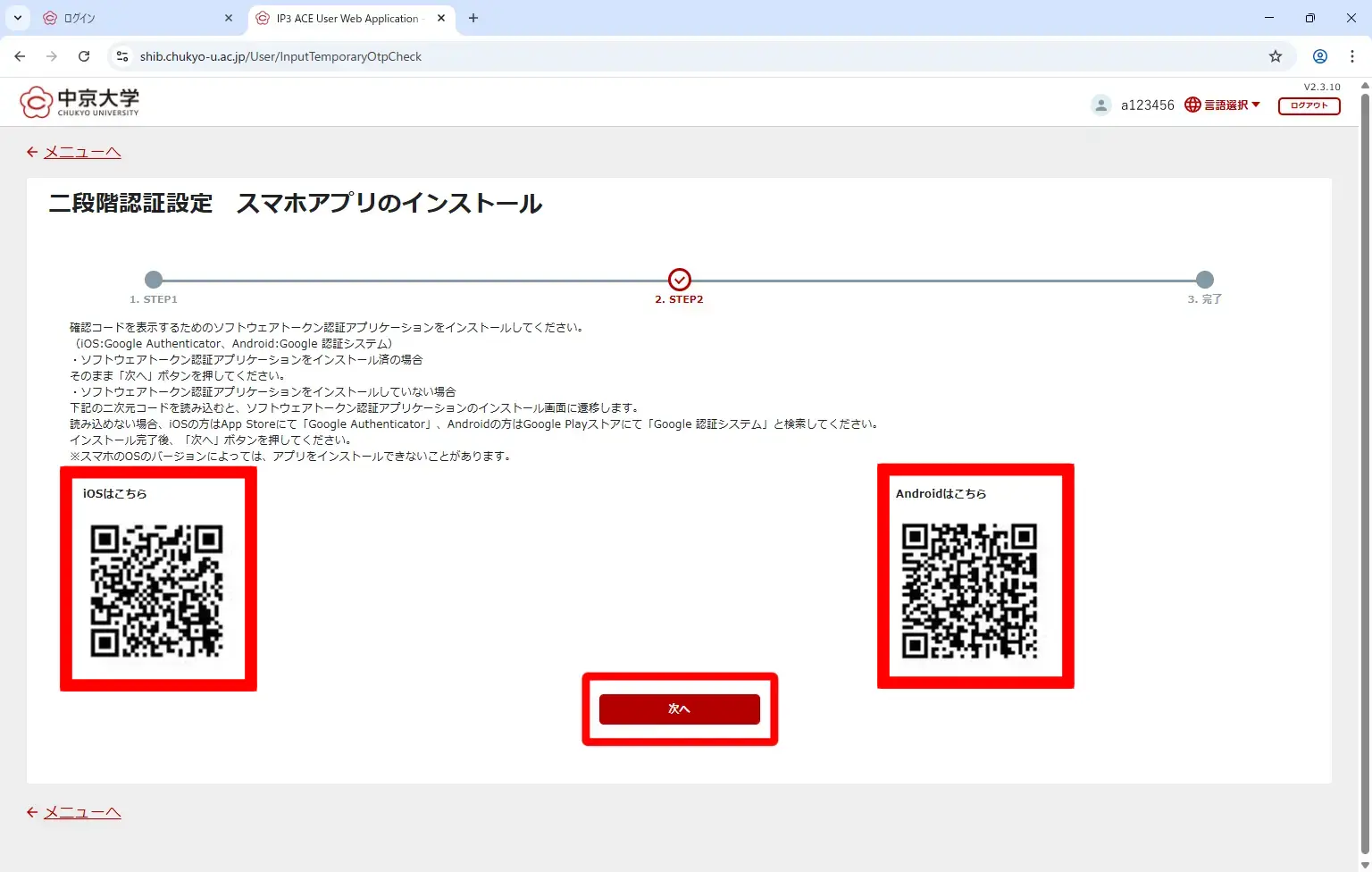View site information icon
The height and width of the screenshot is (872, 1372).
[122, 56]
